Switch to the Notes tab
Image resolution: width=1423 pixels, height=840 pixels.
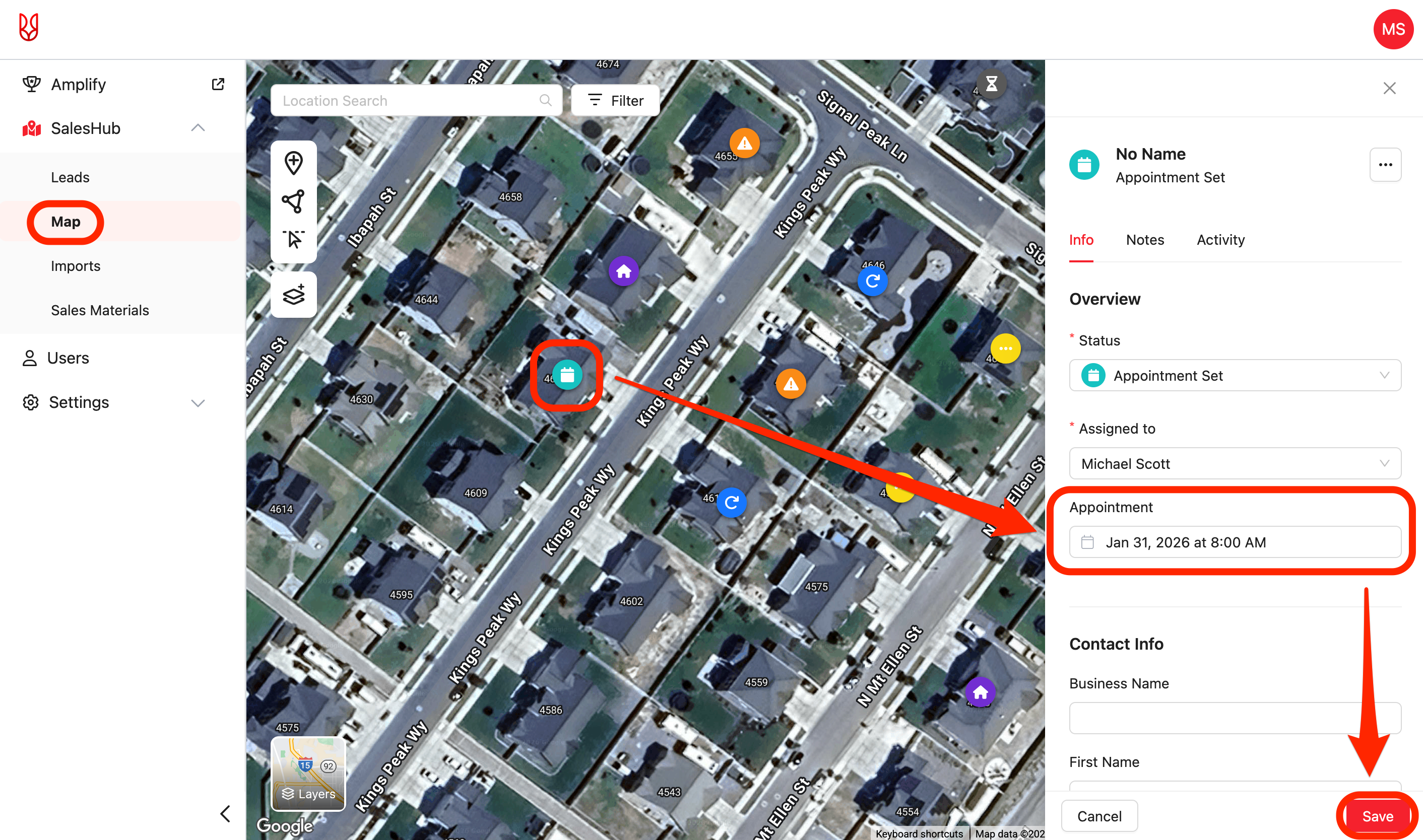[1144, 240]
